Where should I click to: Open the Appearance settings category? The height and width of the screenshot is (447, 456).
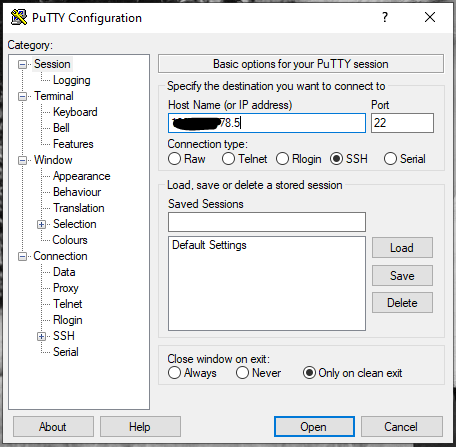82,176
